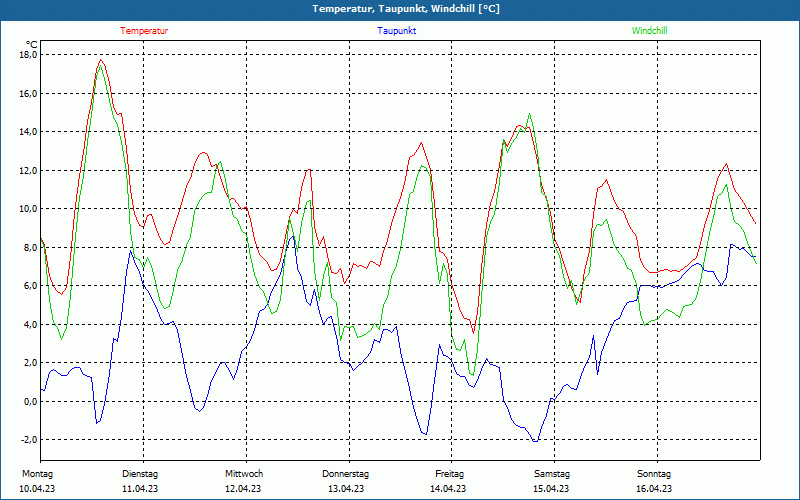This screenshot has height=500, width=800.
Task: Click the date 10.04.23
Action: pos(37,489)
